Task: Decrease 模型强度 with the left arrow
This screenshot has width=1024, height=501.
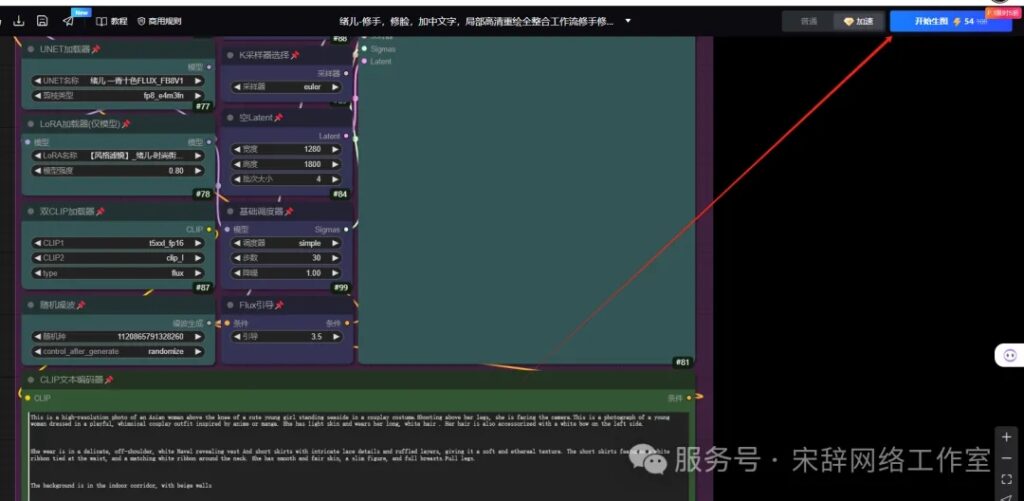Action: pos(38,170)
